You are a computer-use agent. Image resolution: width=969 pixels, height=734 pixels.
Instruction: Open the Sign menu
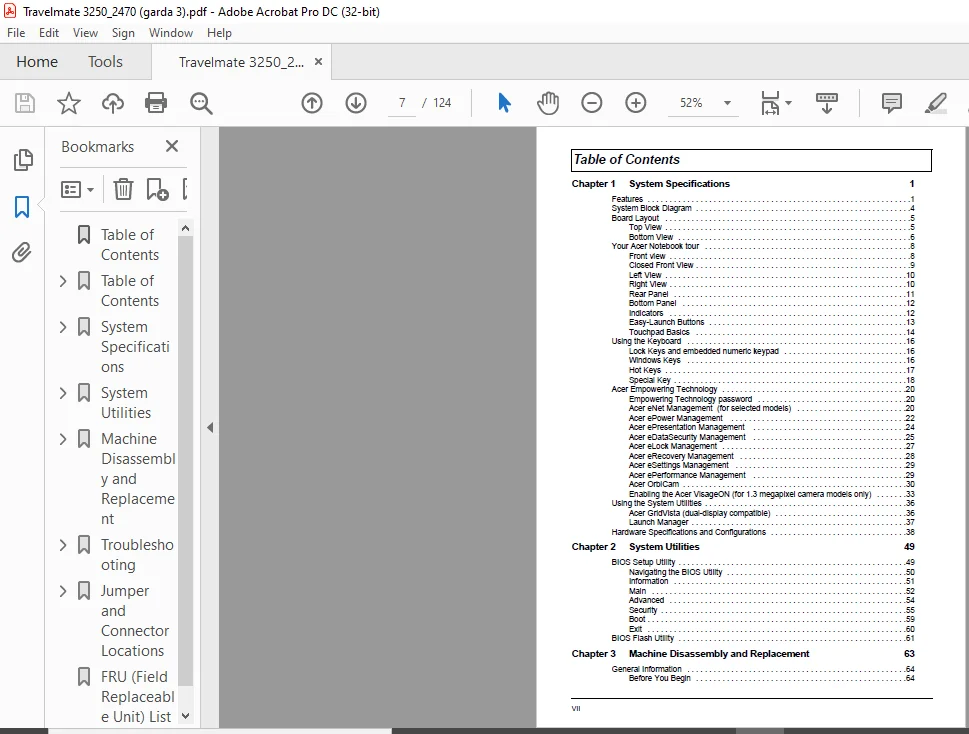(123, 33)
